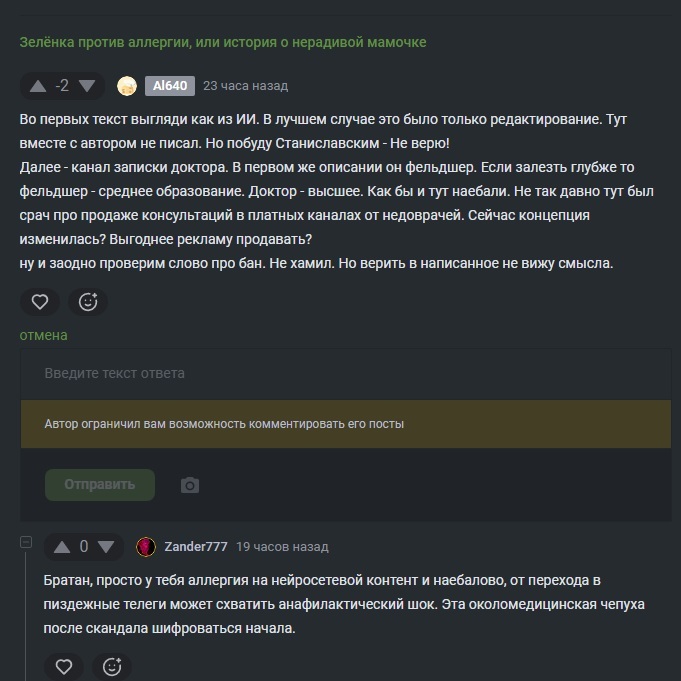681x681 pixels.
Task: Collapse the Zander777 reply thread
Action: (x=27, y=543)
